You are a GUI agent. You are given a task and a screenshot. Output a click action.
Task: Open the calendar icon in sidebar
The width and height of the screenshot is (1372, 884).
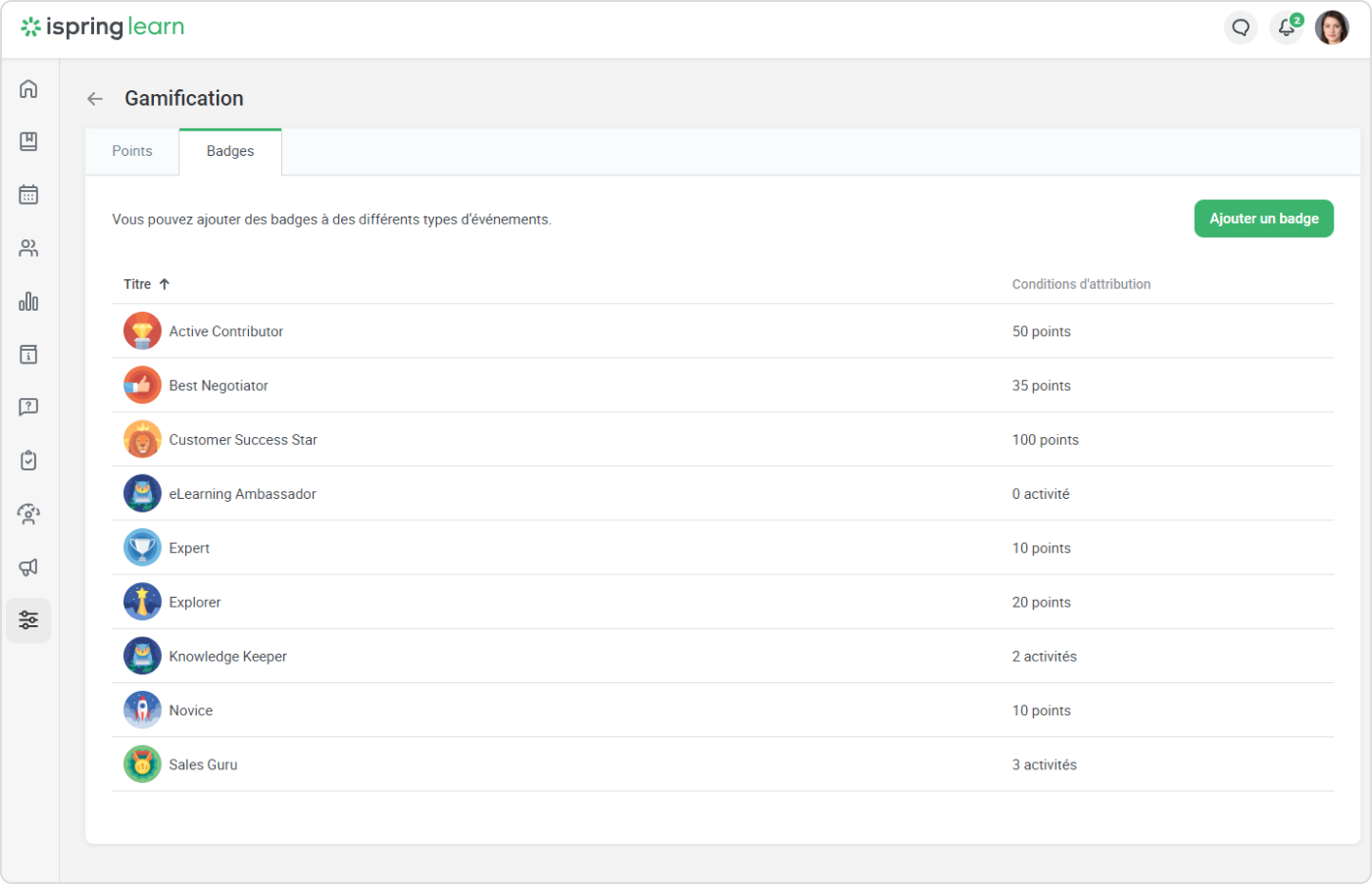point(28,195)
